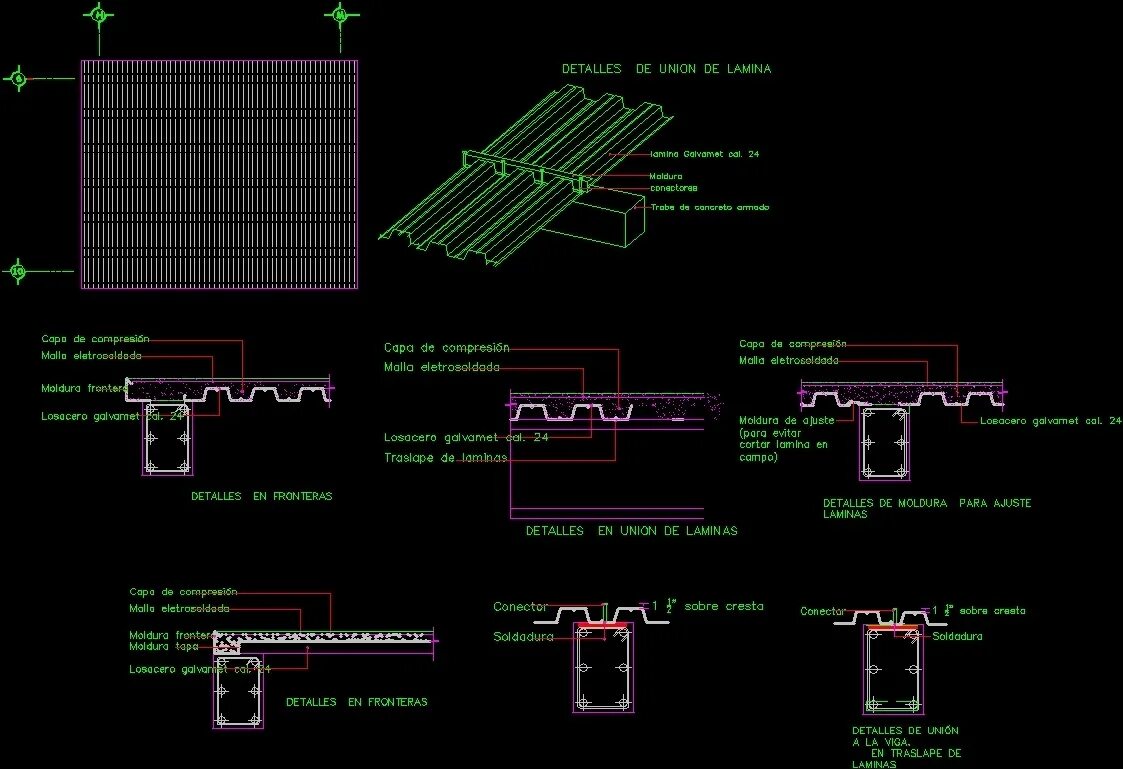Select "Malla eletrosoldada" in the union de laminas detail

coord(442,367)
